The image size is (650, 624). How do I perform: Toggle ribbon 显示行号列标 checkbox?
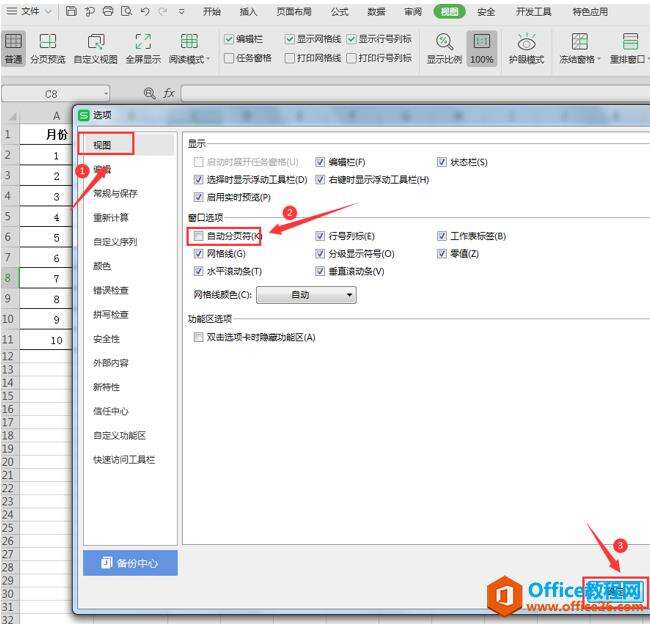pyautogui.click(x=351, y=39)
